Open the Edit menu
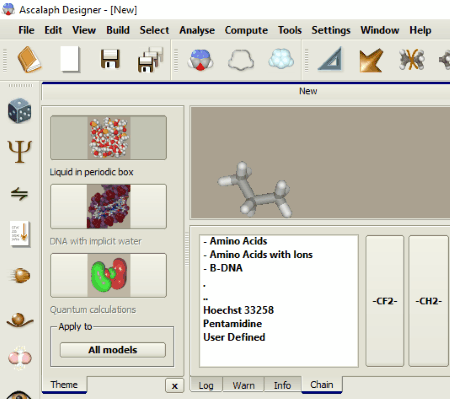Image resolution: width=450 pixels, height=399 pixels. (x=53, y=30)
